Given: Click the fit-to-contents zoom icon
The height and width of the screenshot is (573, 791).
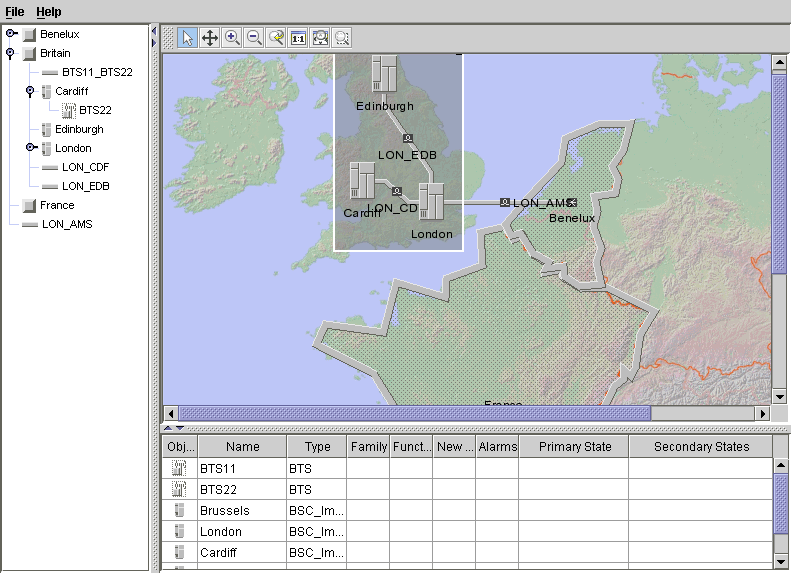Looking at the screenshot, I should 320,38.
